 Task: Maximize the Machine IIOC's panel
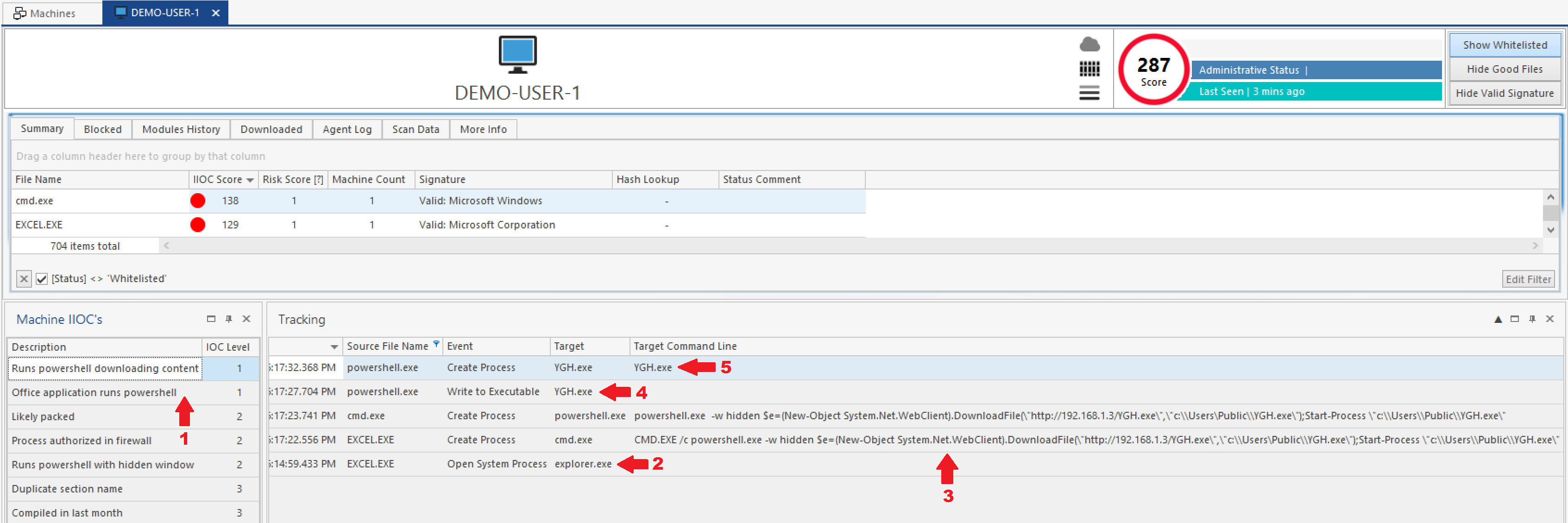pos(211,318)
